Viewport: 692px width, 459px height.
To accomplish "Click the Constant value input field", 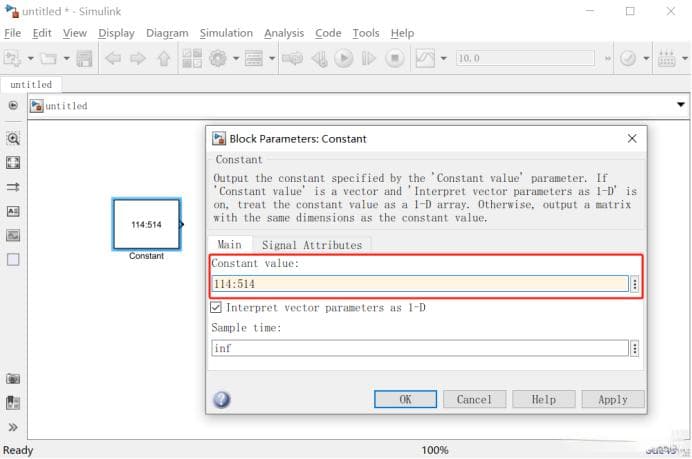I will point(420,284).
